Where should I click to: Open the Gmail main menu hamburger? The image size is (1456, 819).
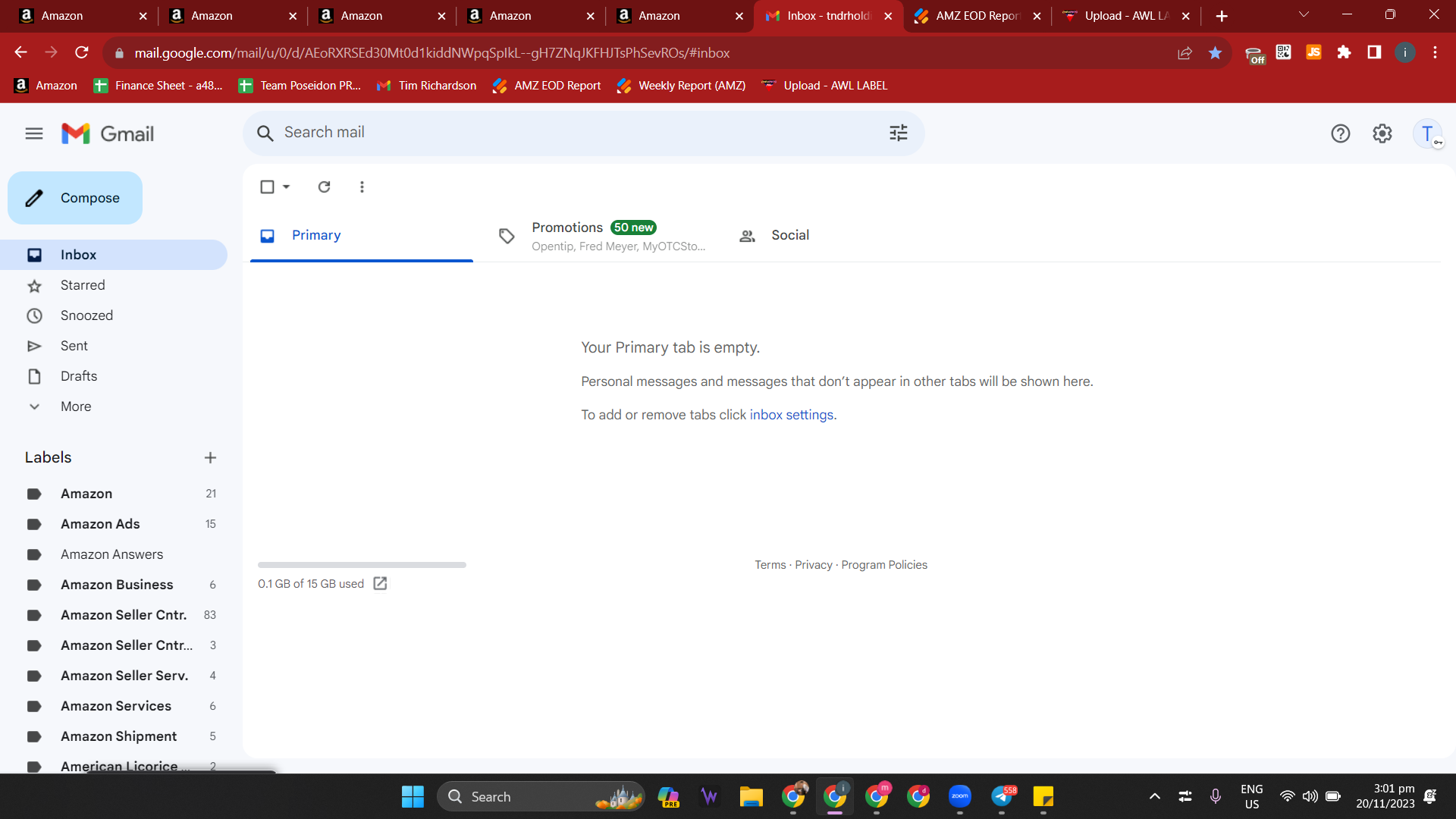pyautogui.click(x=34, y=134)
